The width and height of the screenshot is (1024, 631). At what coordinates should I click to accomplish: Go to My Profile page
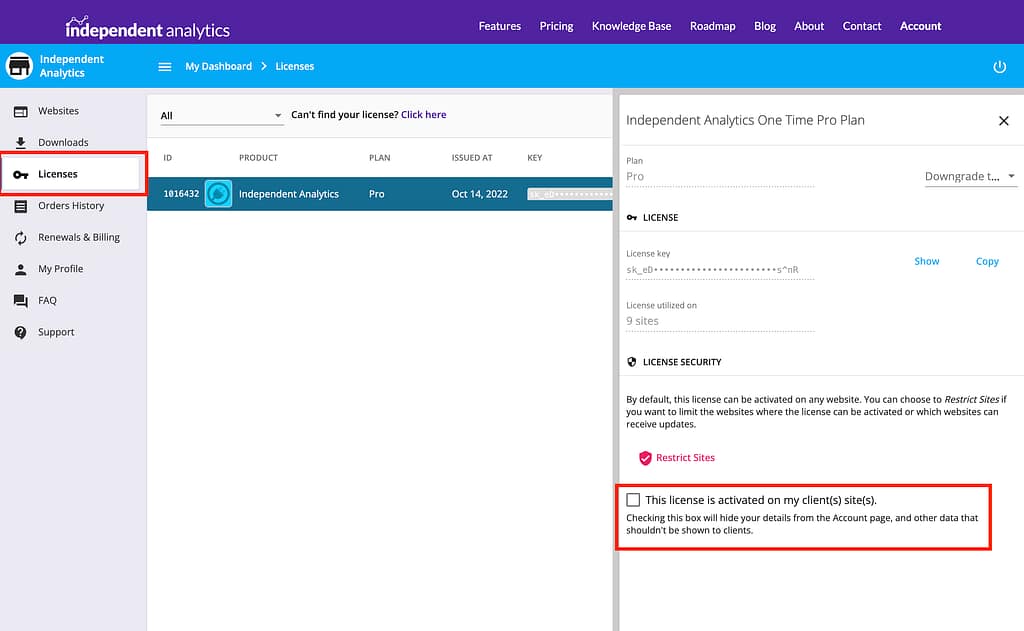[x=60, y=269]
